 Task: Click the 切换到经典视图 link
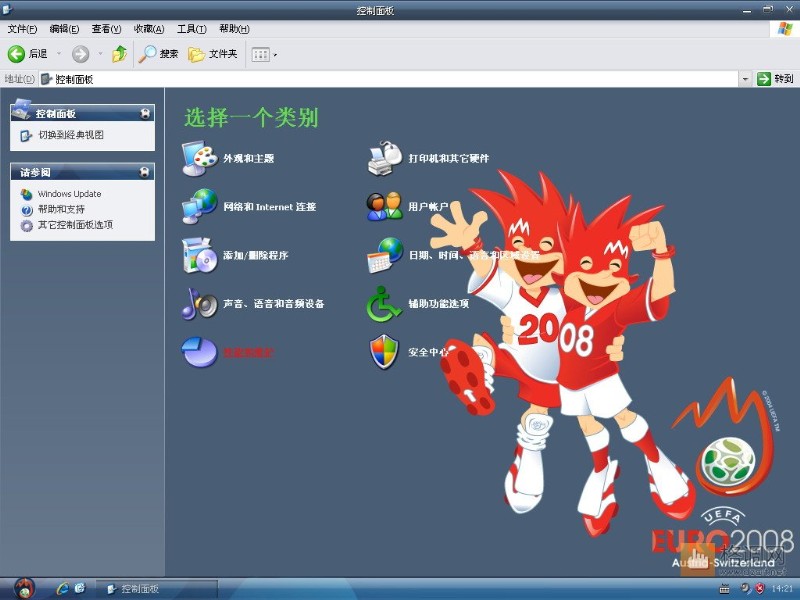click(x=70, y=135)
